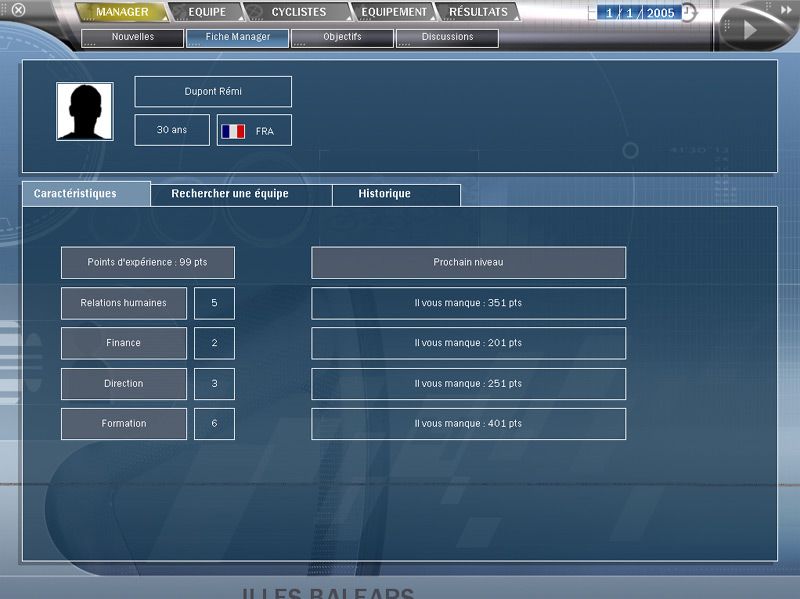Click the Relations humaines level 5 value
Screen dimensions: 800x599
(x=214, y=303)
